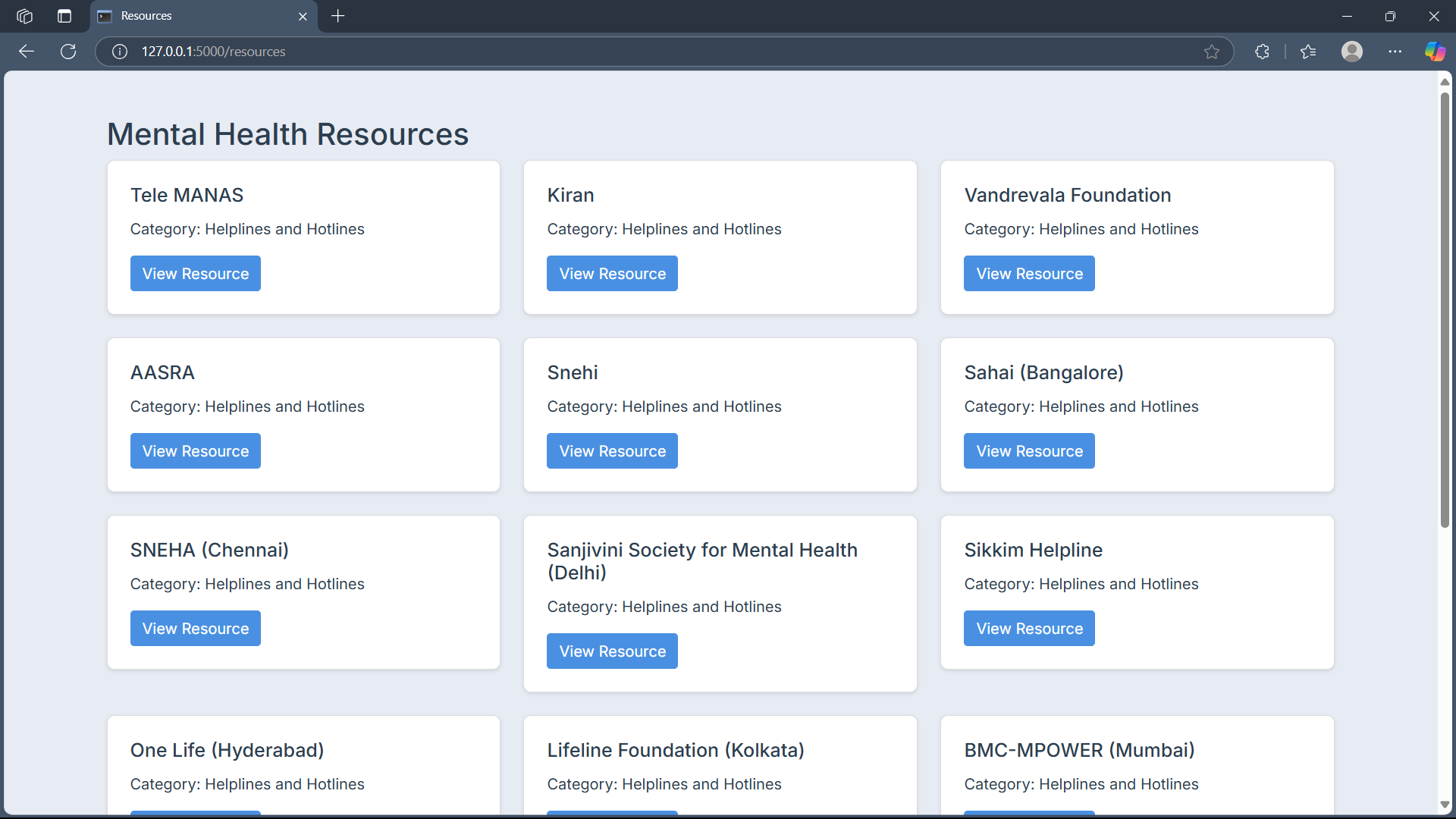Open the workspaces icon in the title bar
Screen dimensions: 1456x819
(24, 16)
